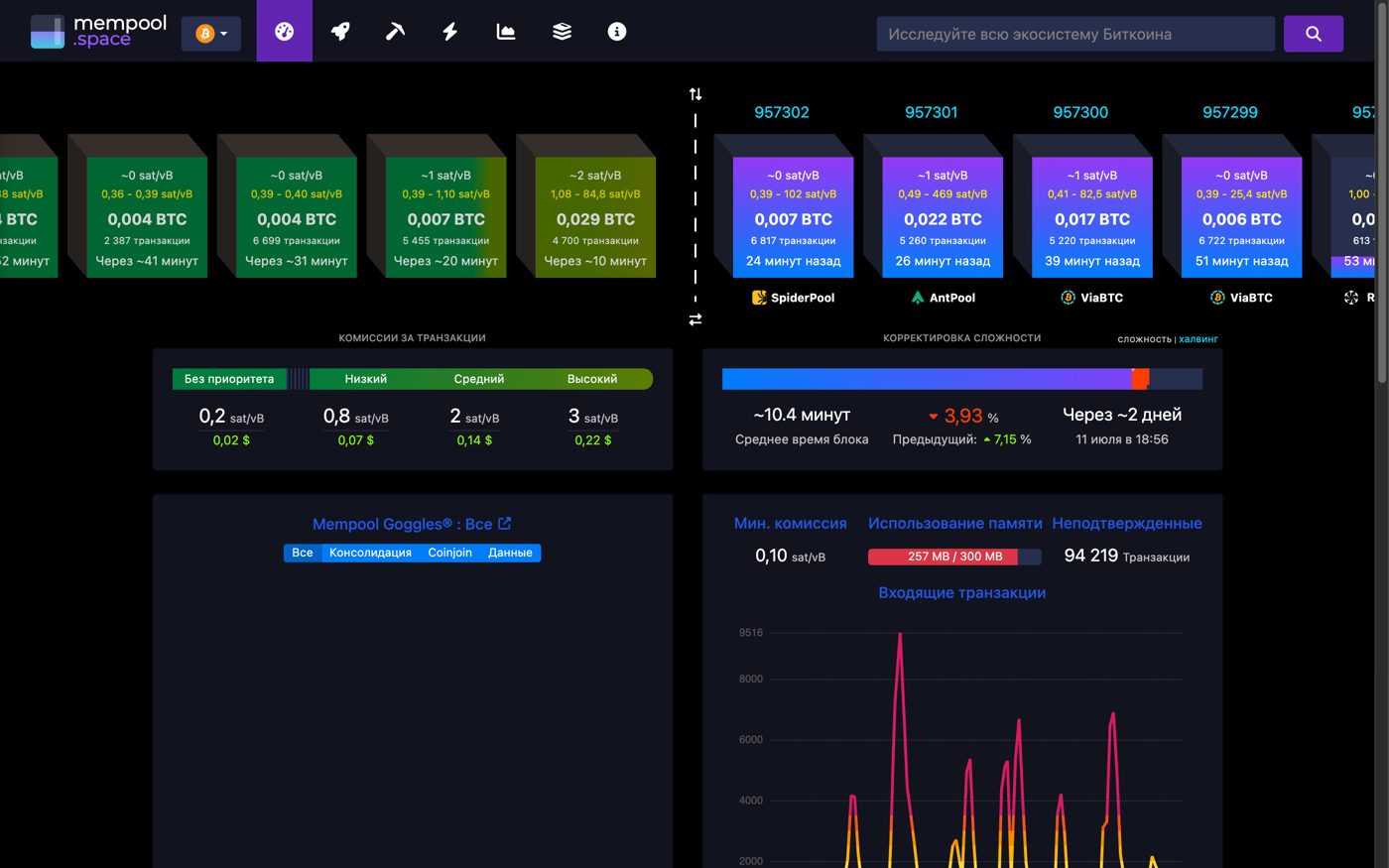Open the mining hammer icon page
Viewport: 1389px width, 868px height.
[395, 32]
